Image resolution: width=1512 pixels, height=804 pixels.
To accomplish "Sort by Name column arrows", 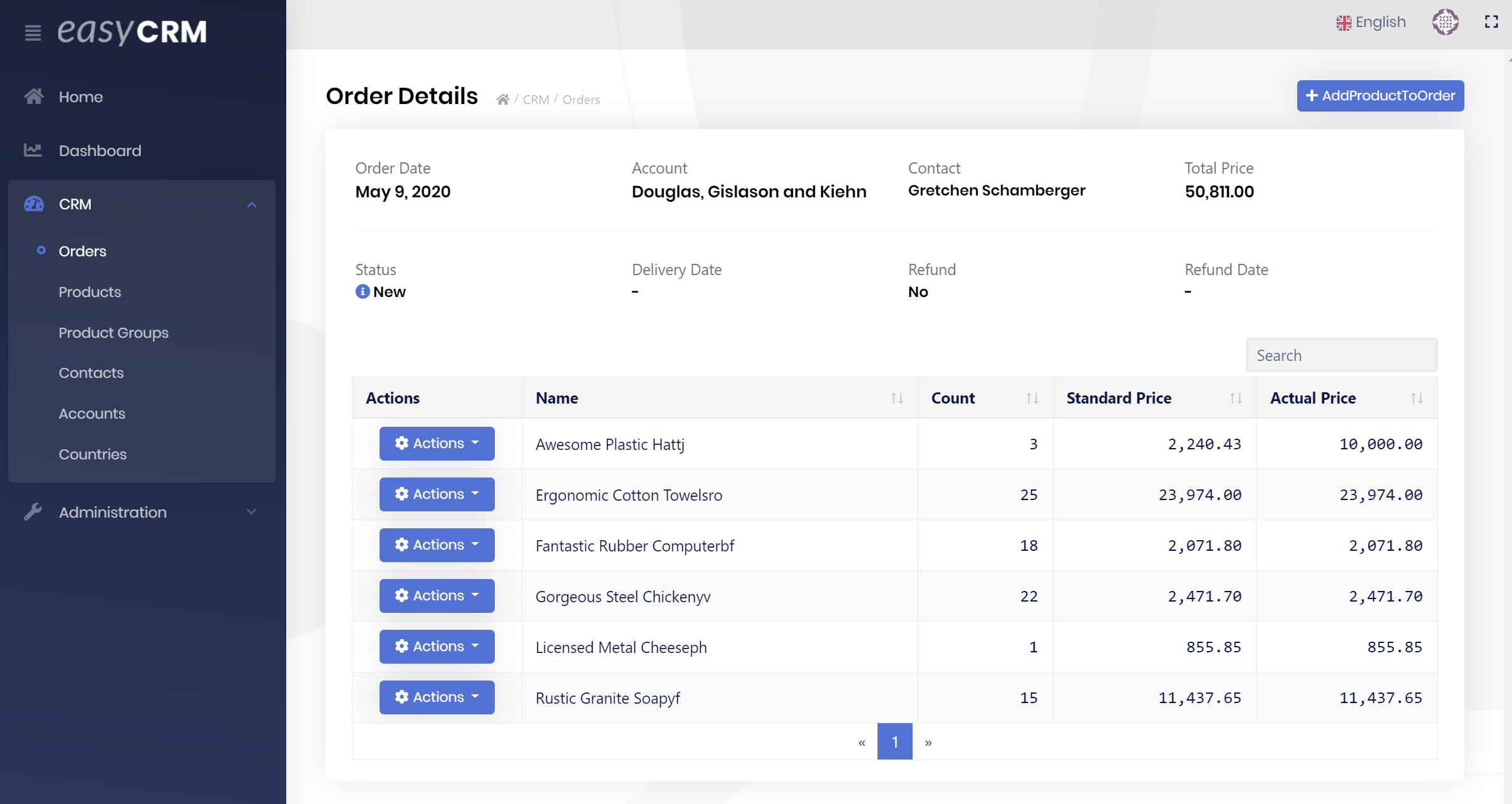I will click(x=897, y=398).
